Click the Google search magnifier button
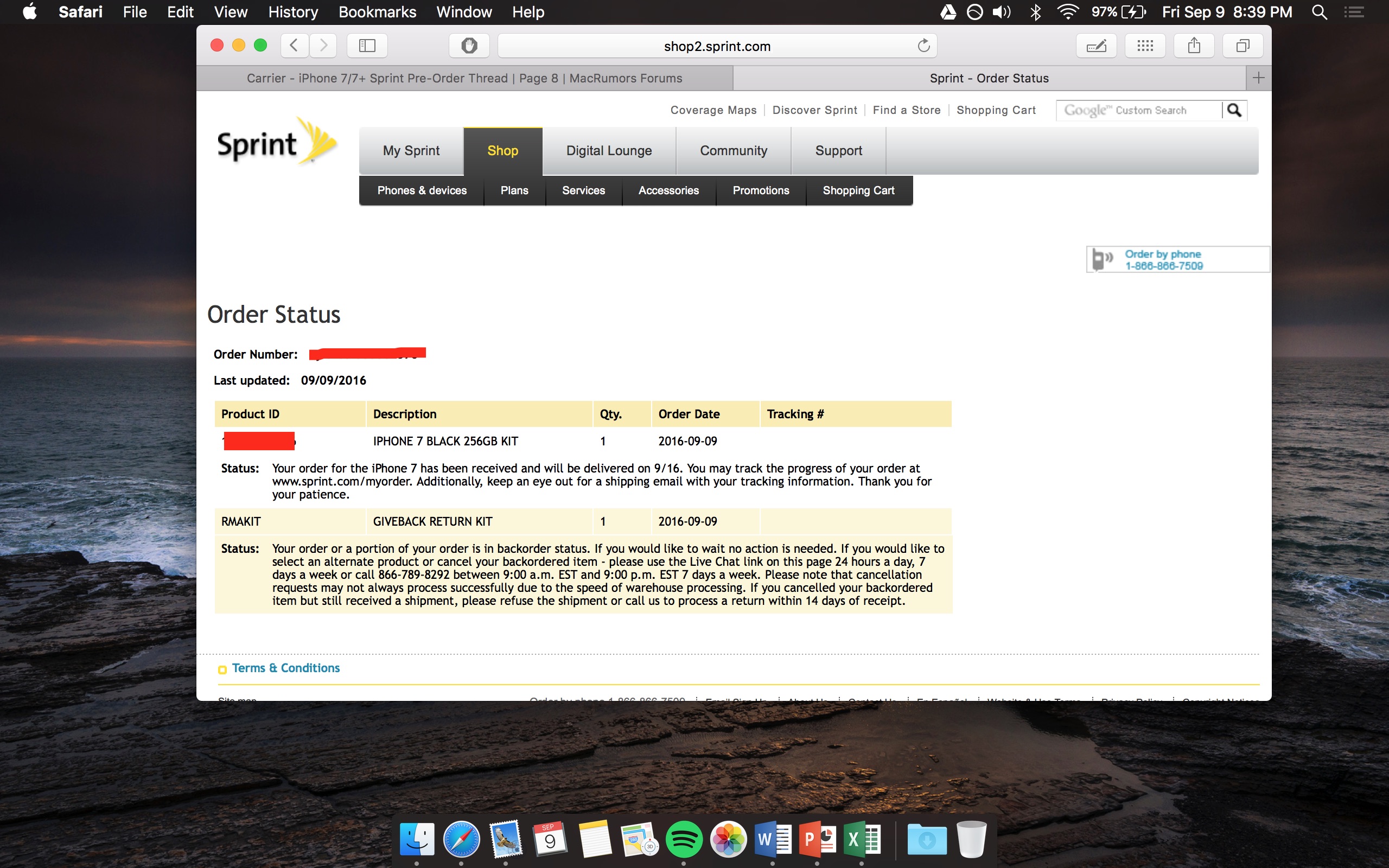1389x868 pixels. pos(1234,110)
